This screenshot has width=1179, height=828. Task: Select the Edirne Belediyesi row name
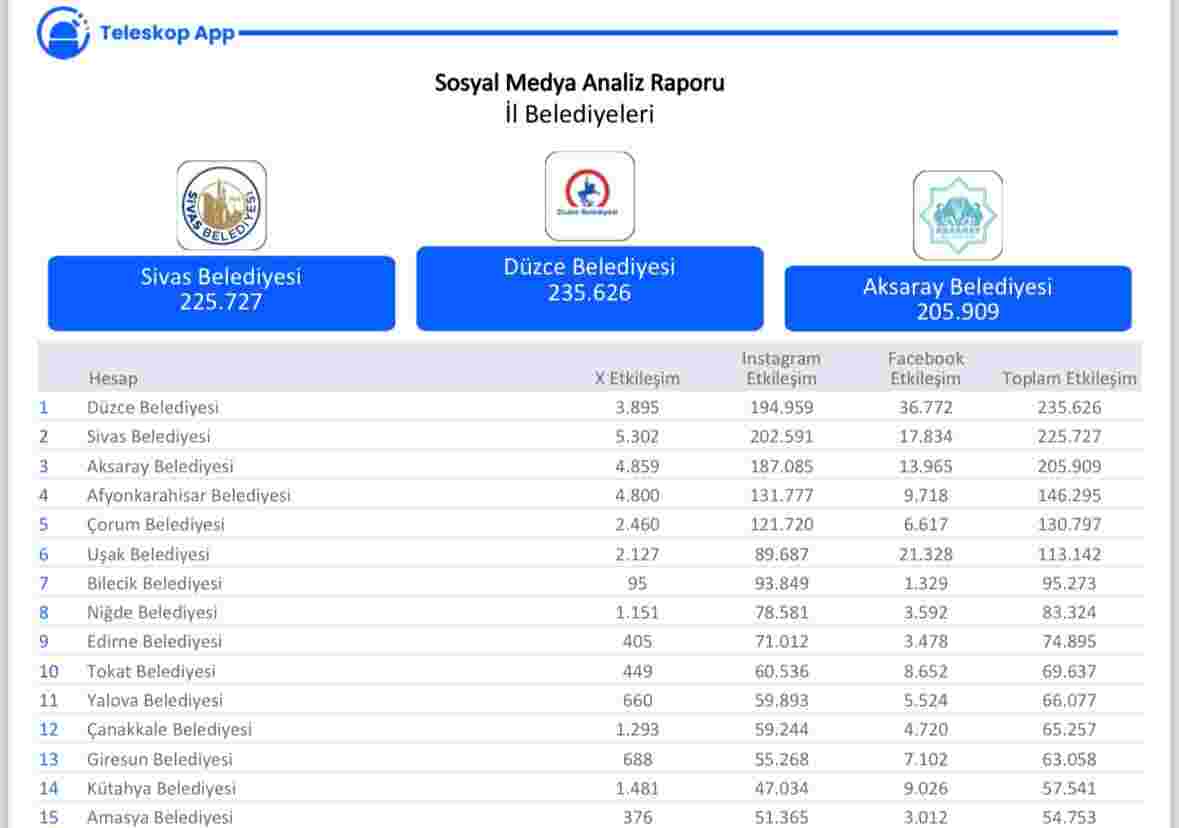(x=155, y=641)
